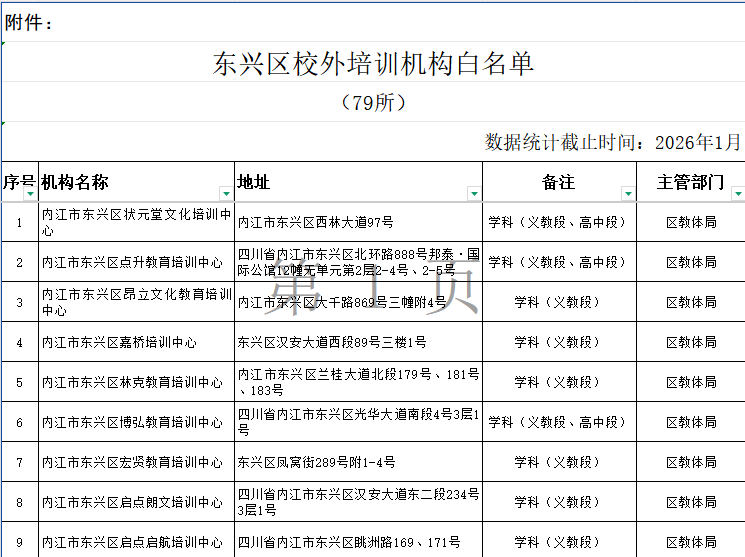The width and height of the screenshot is (745, 557).
Task: Select address cell containing 光华大道南段4号
Action: click(358, 422)
